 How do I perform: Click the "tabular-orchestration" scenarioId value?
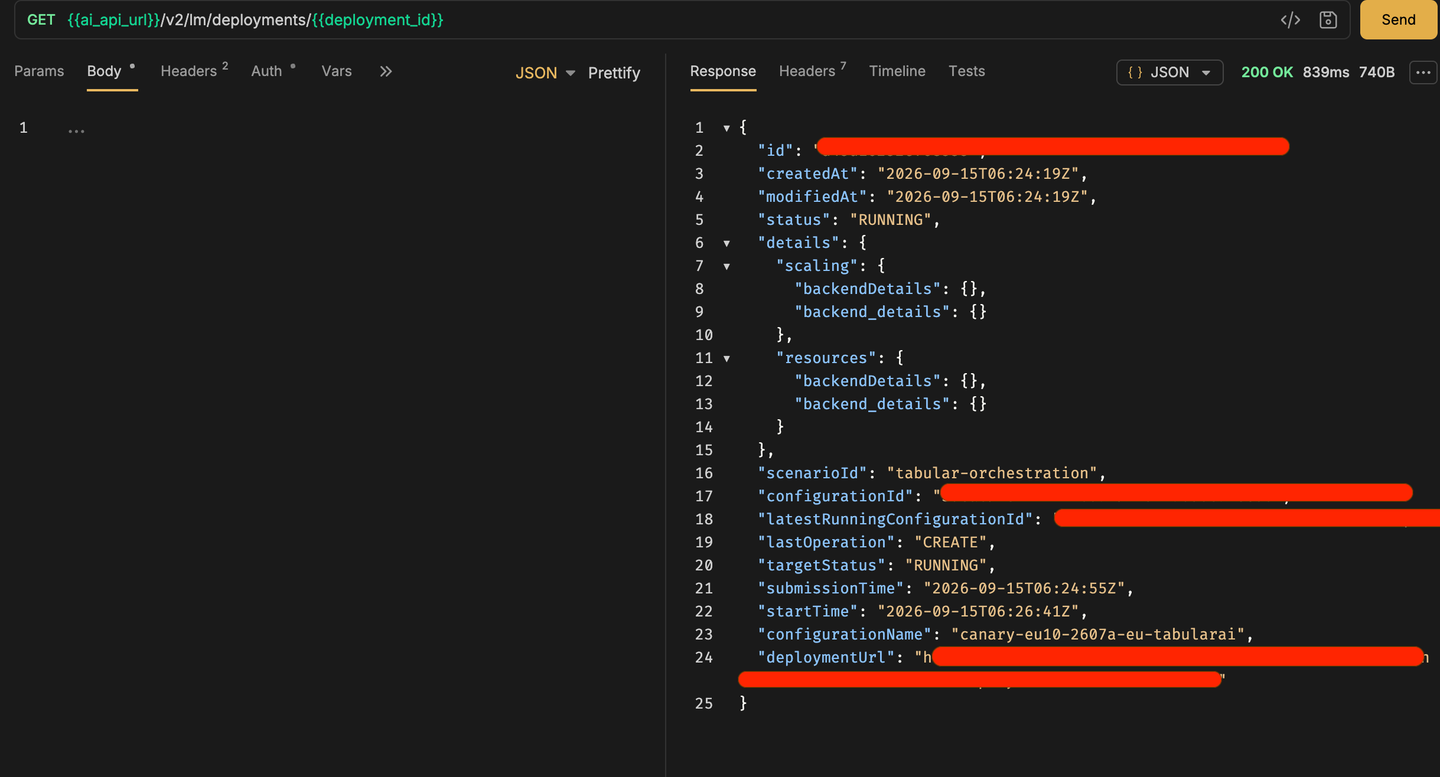991,473
